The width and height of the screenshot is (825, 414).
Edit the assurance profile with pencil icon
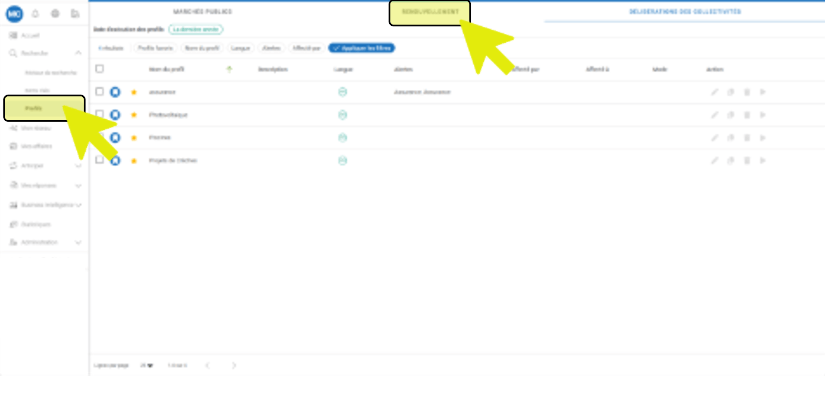point(714,92)
